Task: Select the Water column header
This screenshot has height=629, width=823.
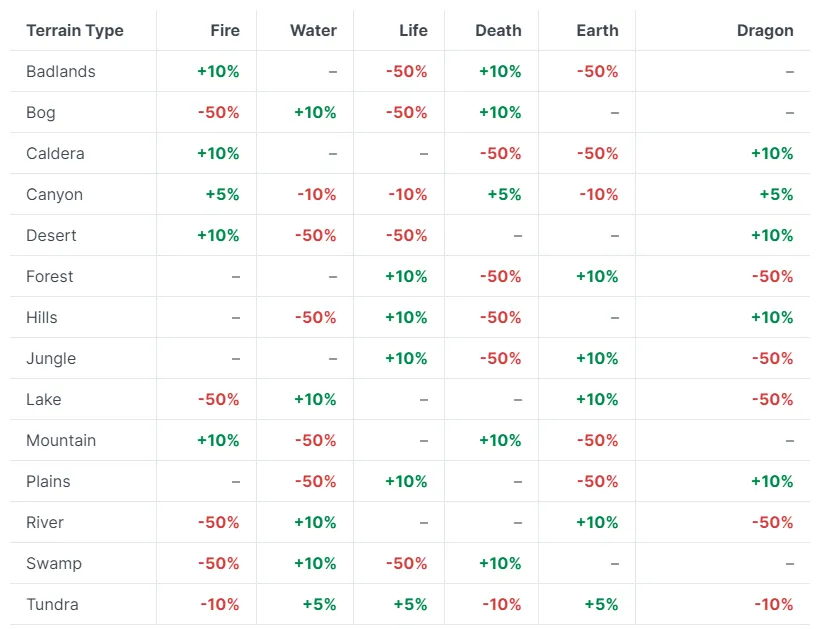Action: click(x=313, y=30)
